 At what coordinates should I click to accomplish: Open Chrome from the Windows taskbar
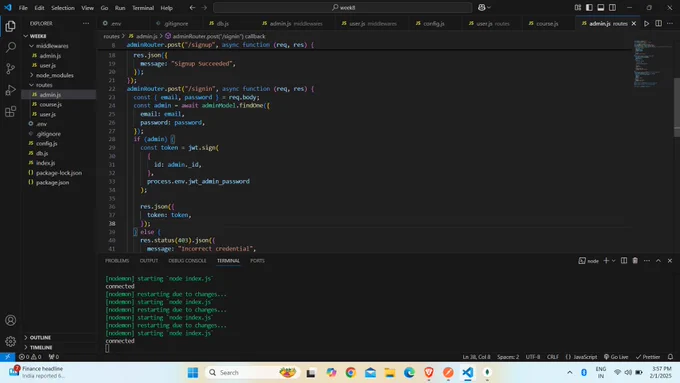350,373
